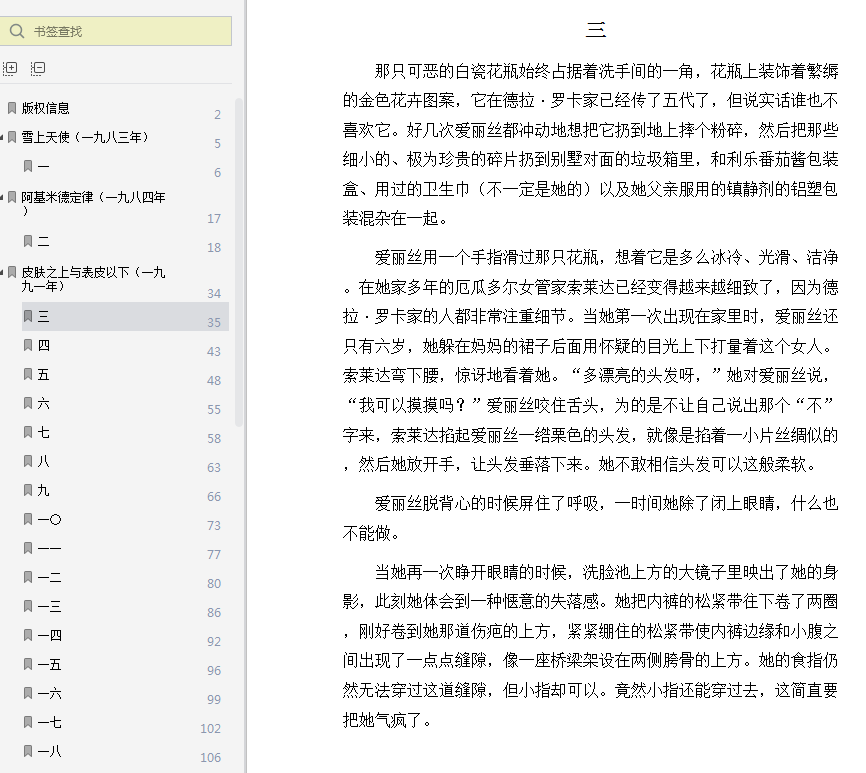Screen dimensions: 866x773
Task: Click the bookmark icon beside chapter 一五
Action: 28,664
